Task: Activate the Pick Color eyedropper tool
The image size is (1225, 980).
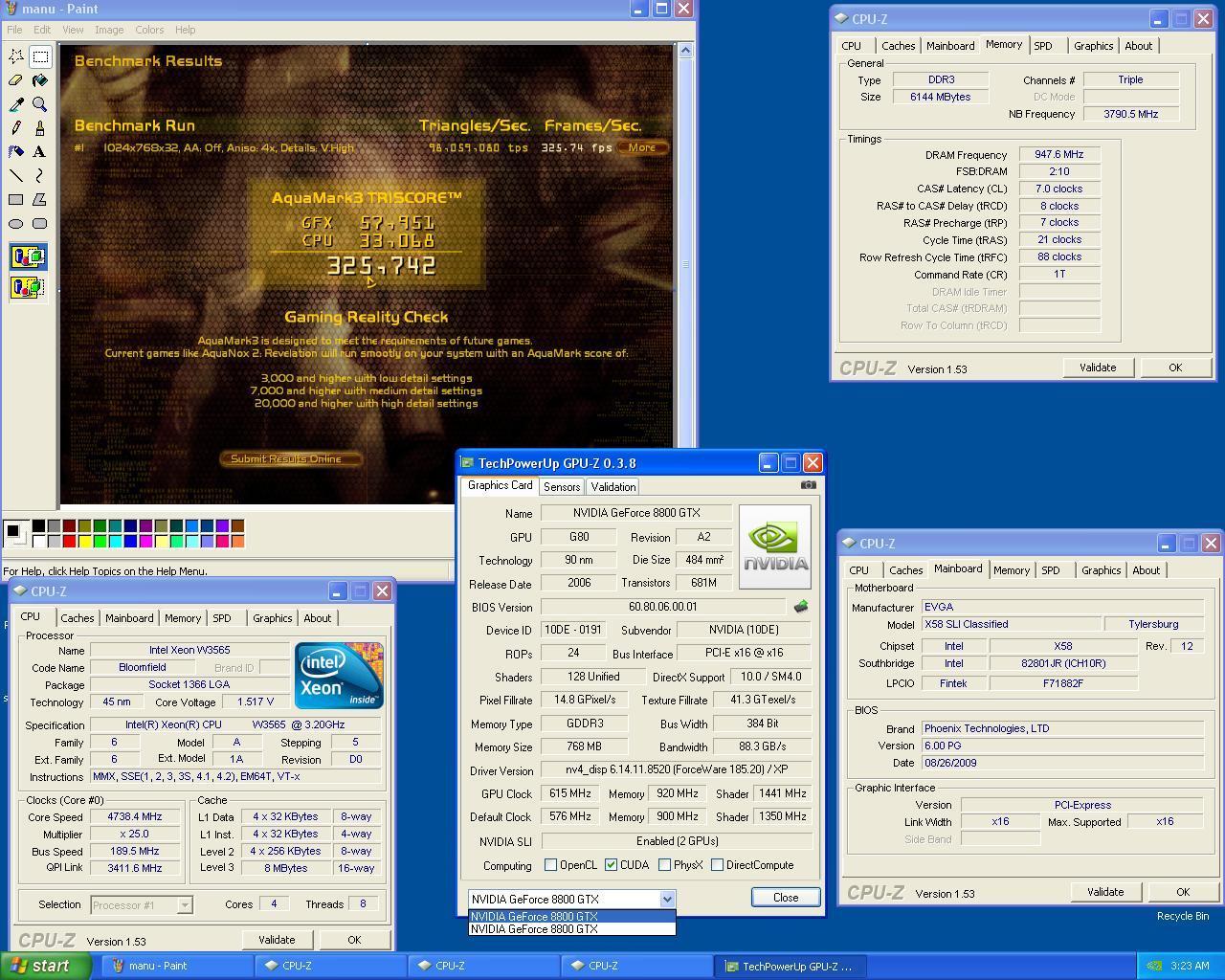Action: point(16,104)
